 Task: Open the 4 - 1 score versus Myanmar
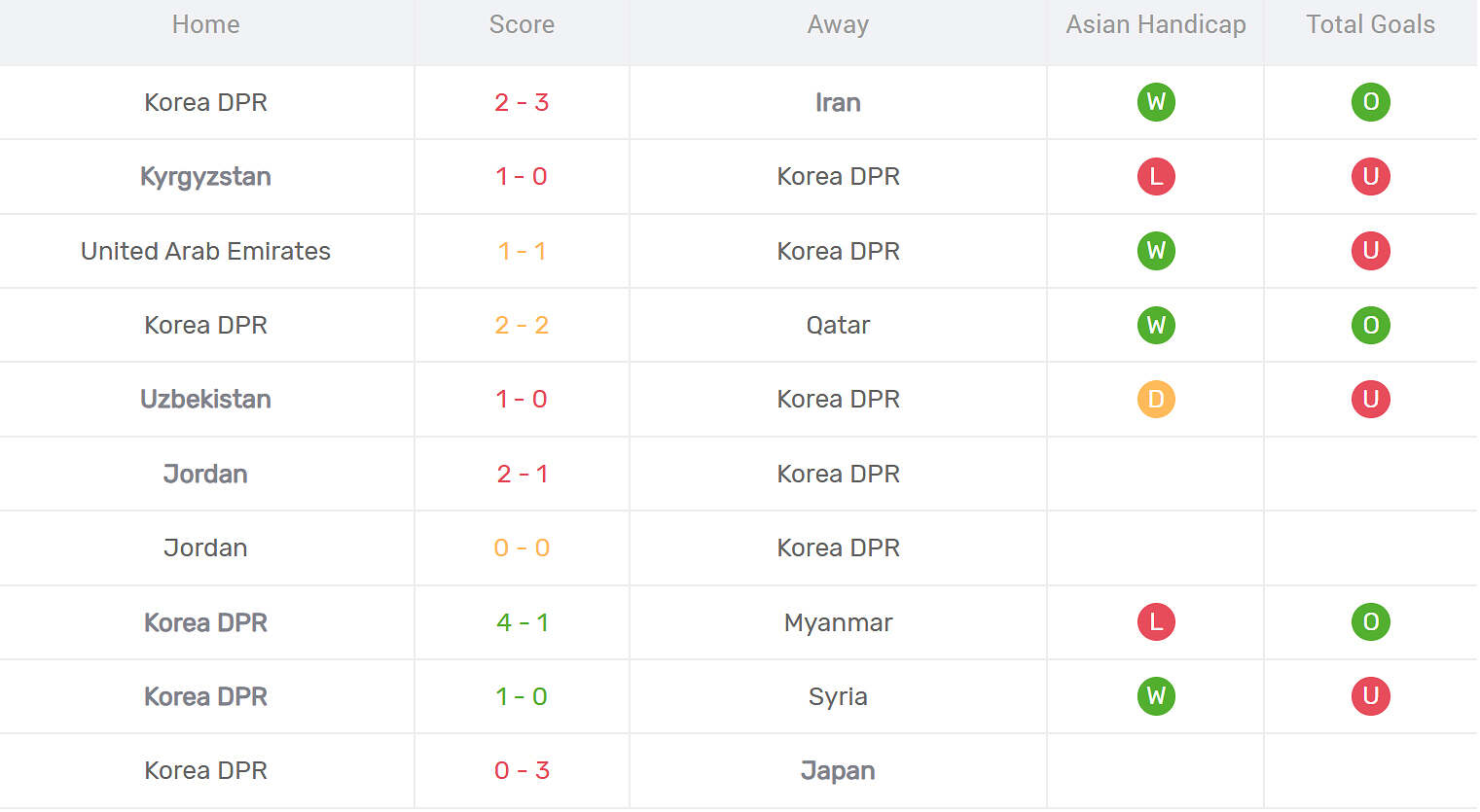522,622
